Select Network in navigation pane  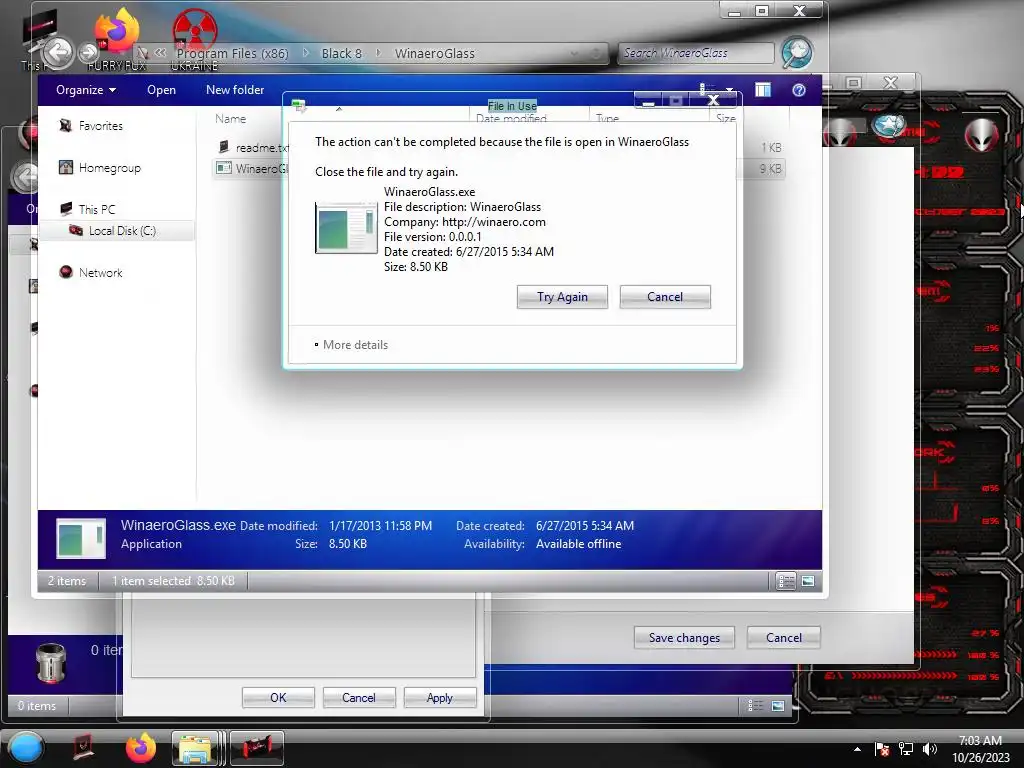(100, 272)
